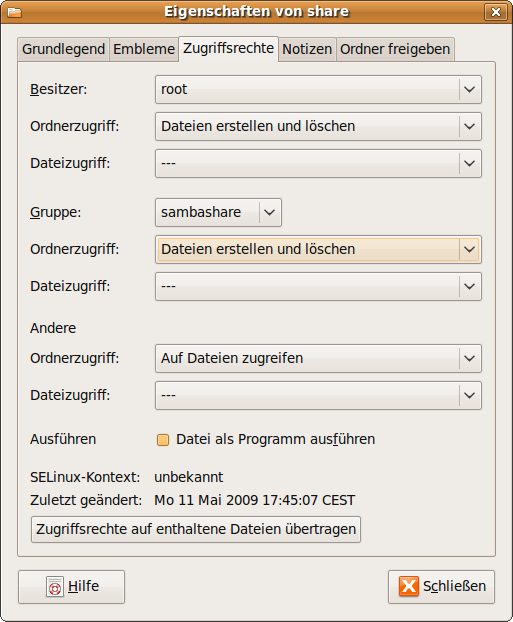The height and width of the screenshot is (622, 513).
Task: Expand the owner's Ordnerzugriff dropdown
Action: 318,127
